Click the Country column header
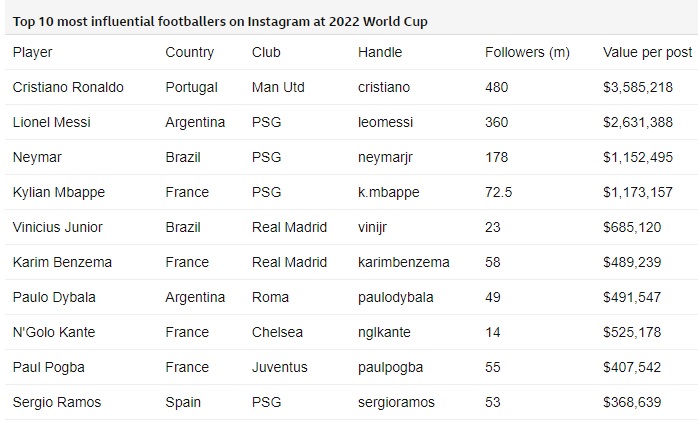The image size is (698, 424). 189,52
